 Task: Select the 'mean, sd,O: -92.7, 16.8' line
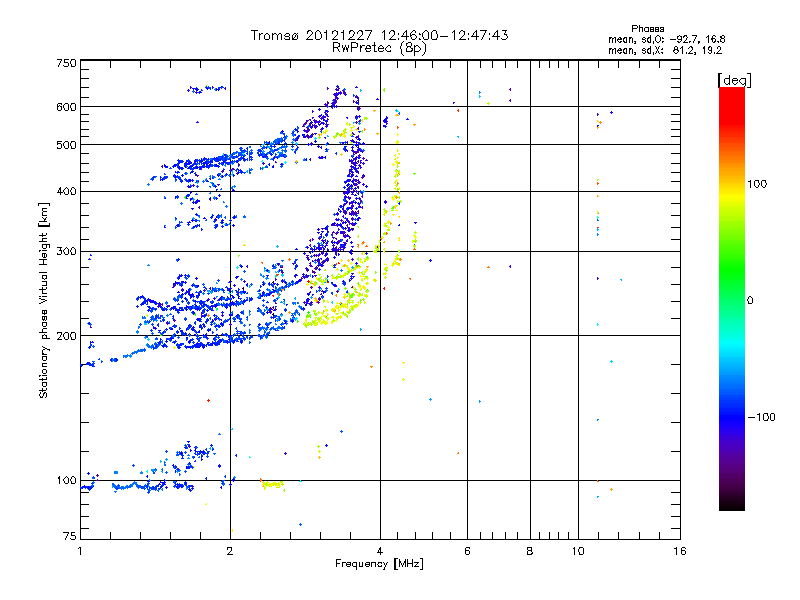tap(666, 39)
